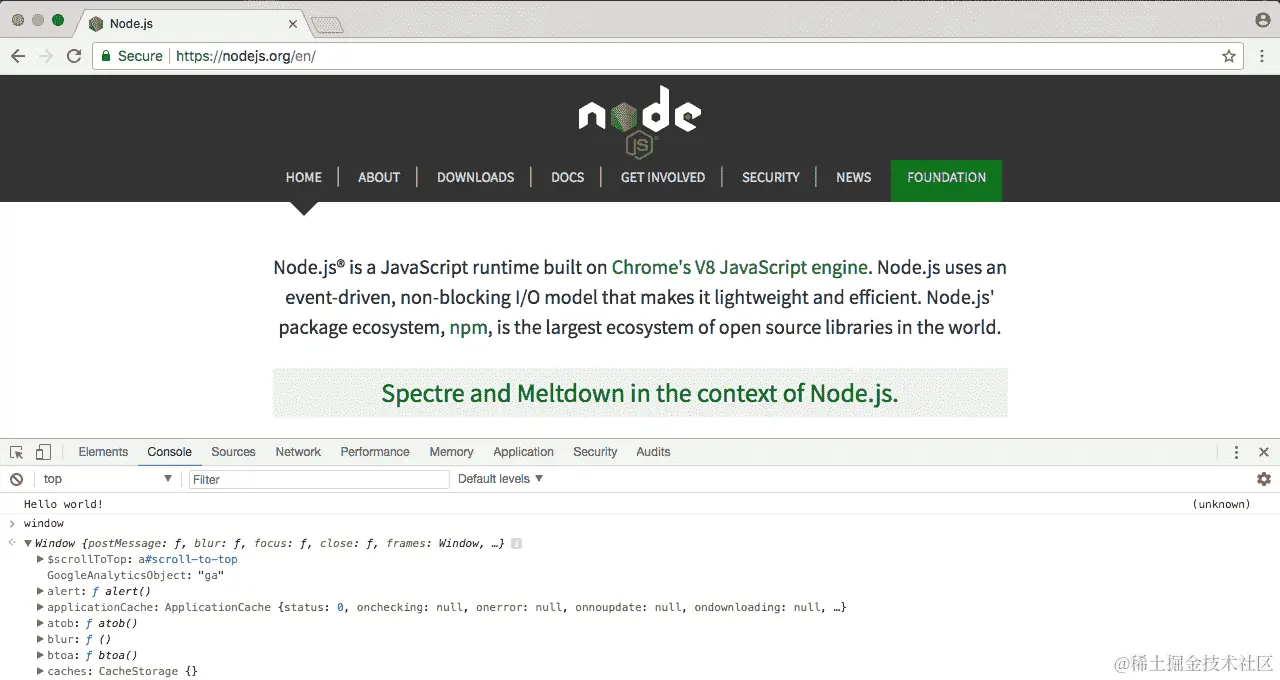
Task: Open the NEWS page
Action: [x=854, y=177]
